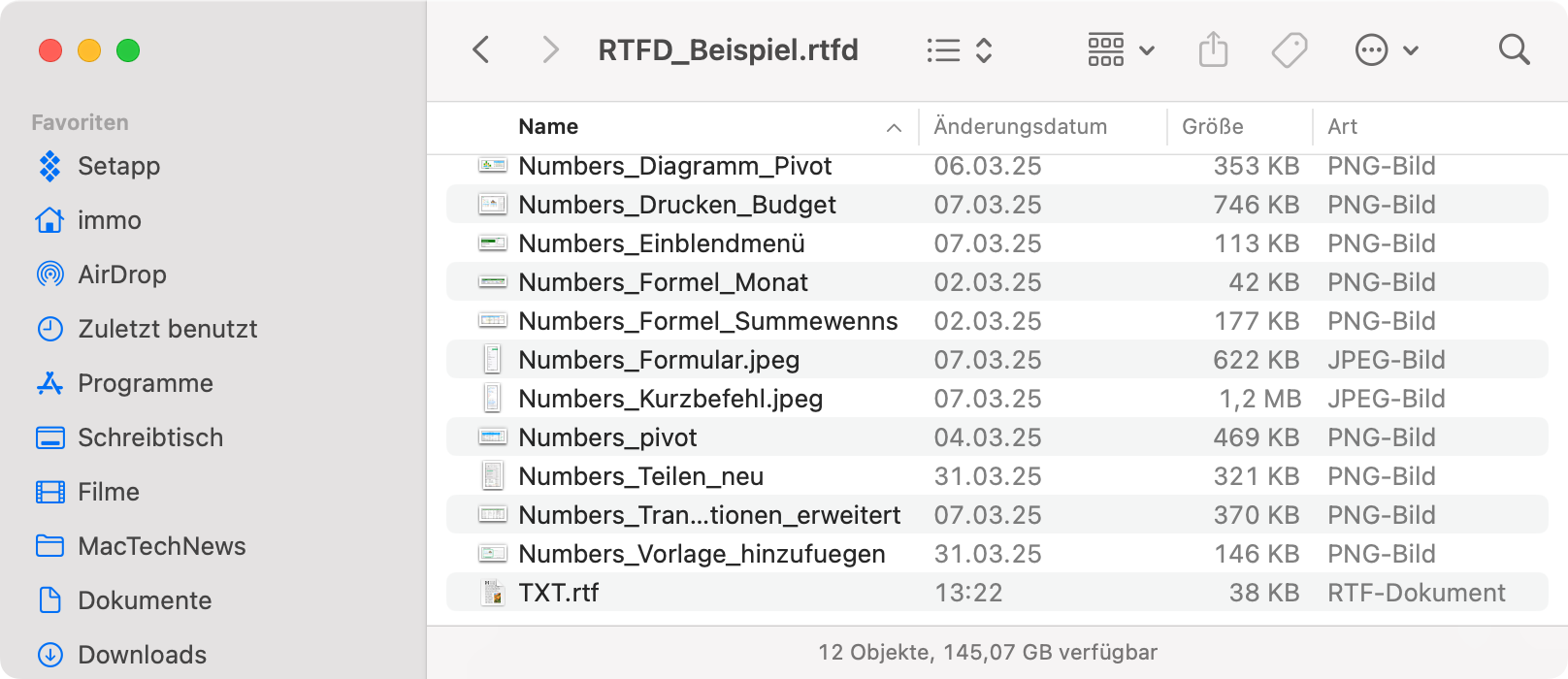Go to Zuletzt benutzt in sidebar

[167, 329]
